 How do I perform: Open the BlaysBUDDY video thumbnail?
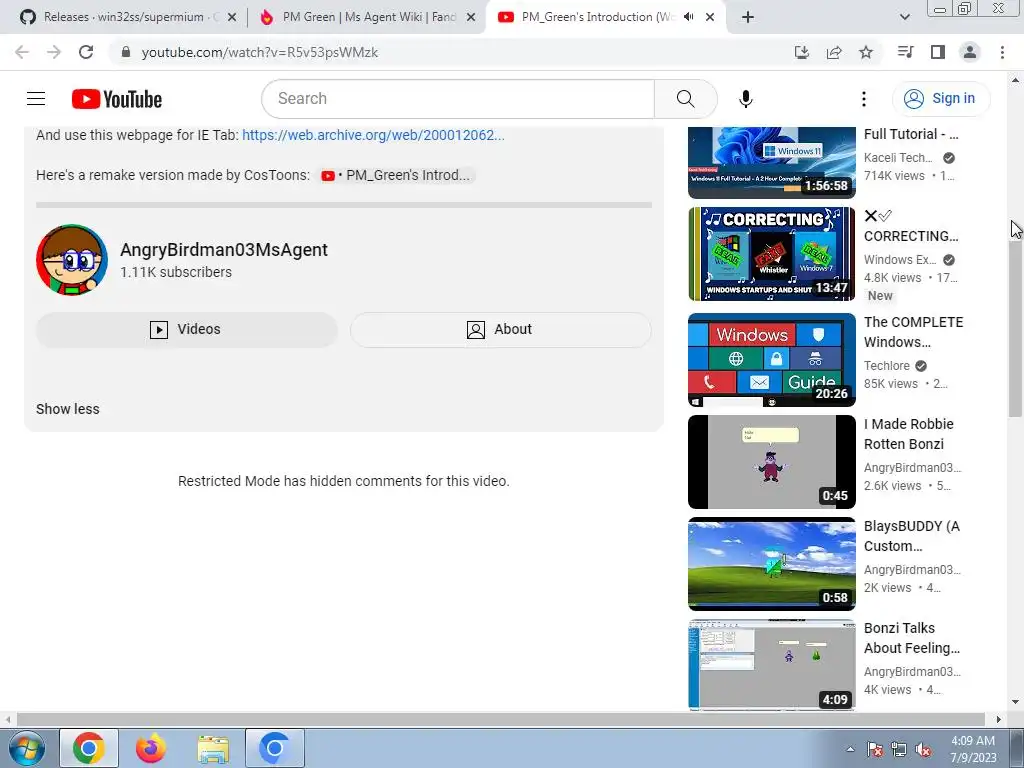(x=771, y=564)
